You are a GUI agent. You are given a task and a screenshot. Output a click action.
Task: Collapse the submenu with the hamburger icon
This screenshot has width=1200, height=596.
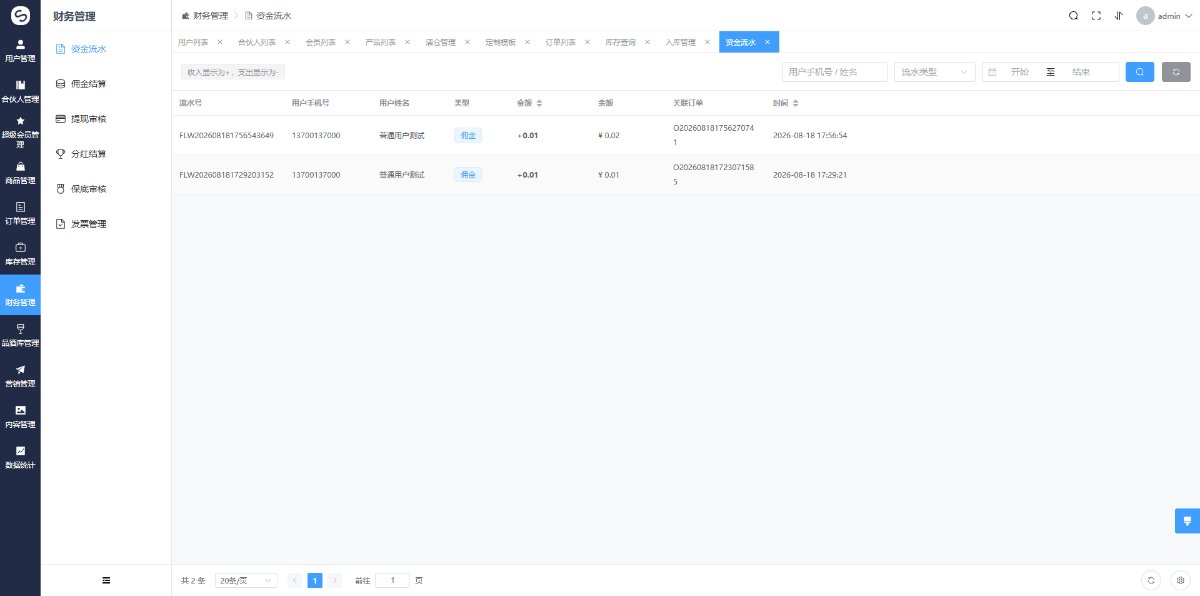click(106, 580)
